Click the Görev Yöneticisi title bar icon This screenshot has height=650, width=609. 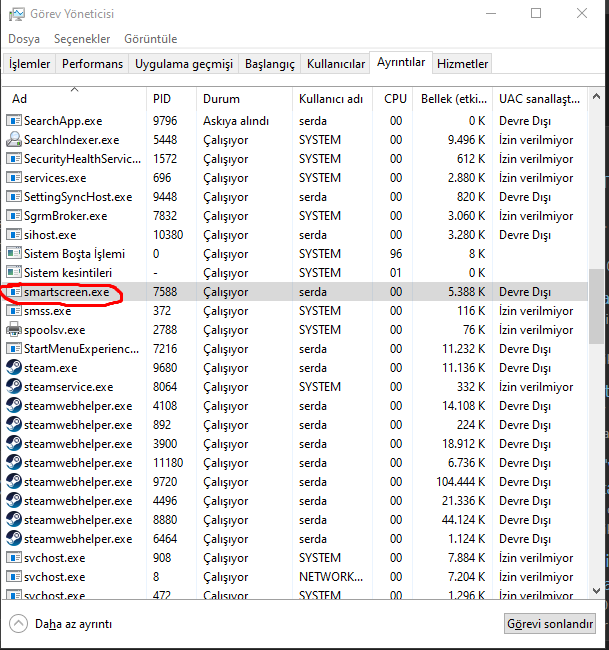(x=17, y=14)
